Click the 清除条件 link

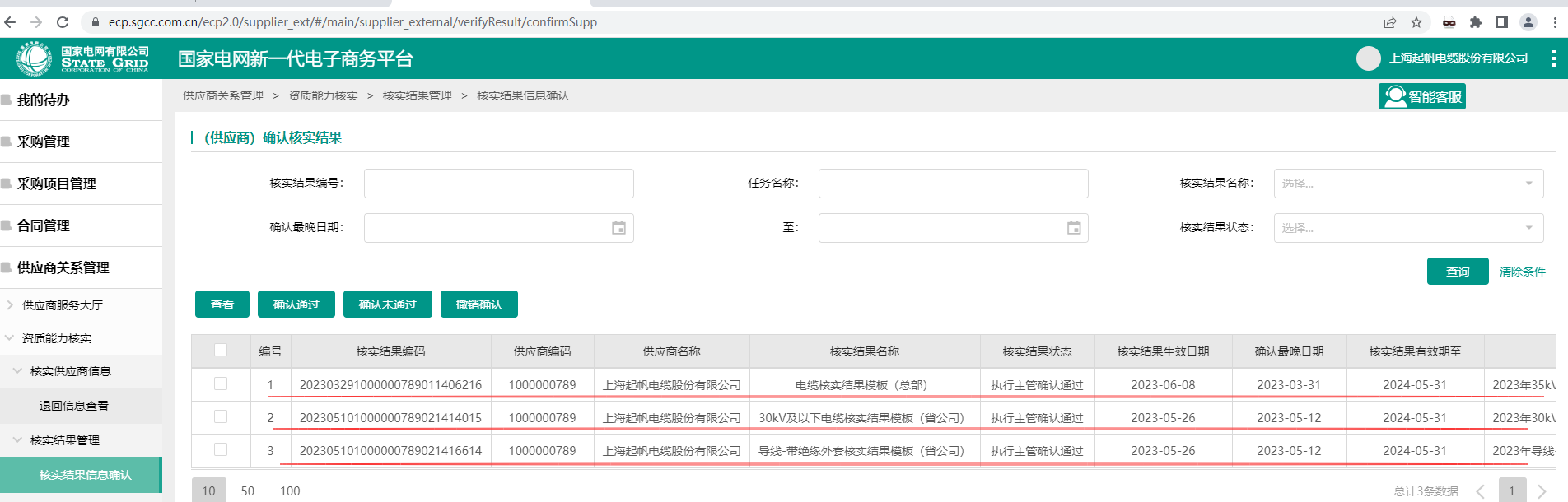tap(1522, 272)
